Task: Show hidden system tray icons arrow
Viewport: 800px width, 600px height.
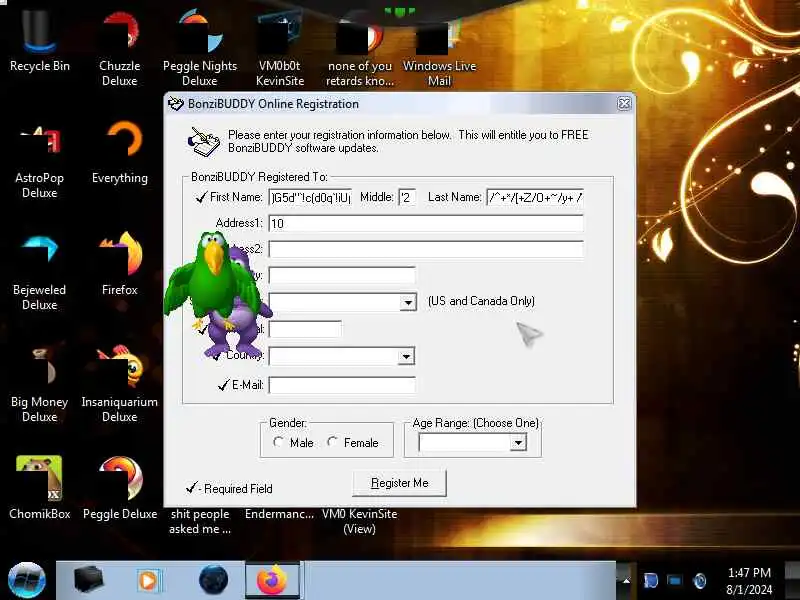Action: click(x=626, y=581)
